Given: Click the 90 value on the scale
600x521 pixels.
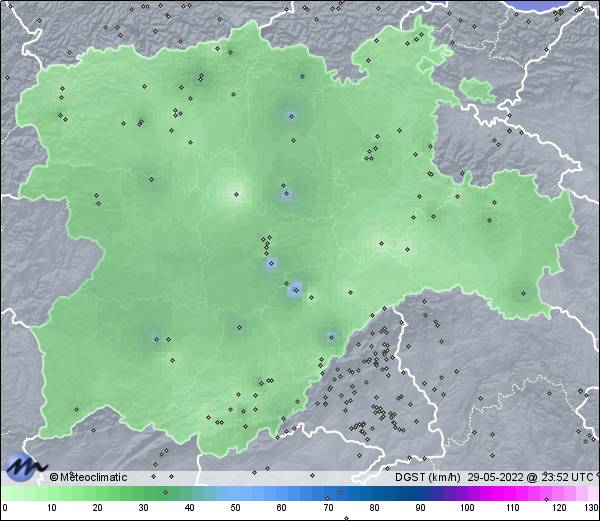Looking at the screenshot, I should pos(420,508).
